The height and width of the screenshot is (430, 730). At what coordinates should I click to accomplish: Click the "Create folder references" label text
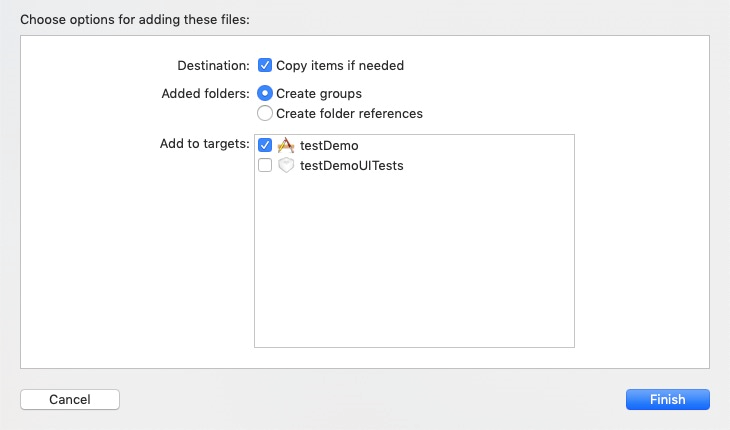pos(349,114)
